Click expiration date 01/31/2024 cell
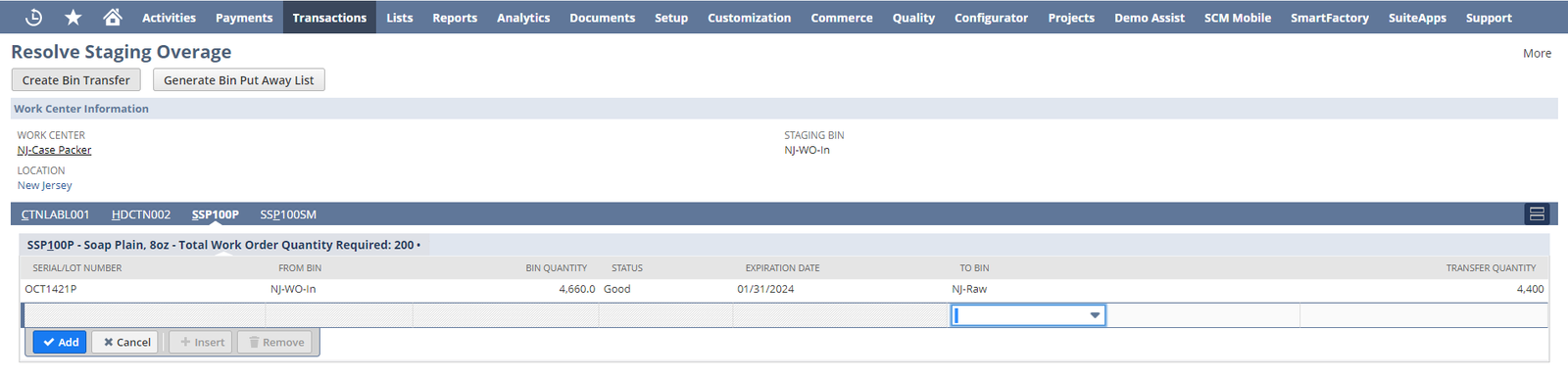 766,289
